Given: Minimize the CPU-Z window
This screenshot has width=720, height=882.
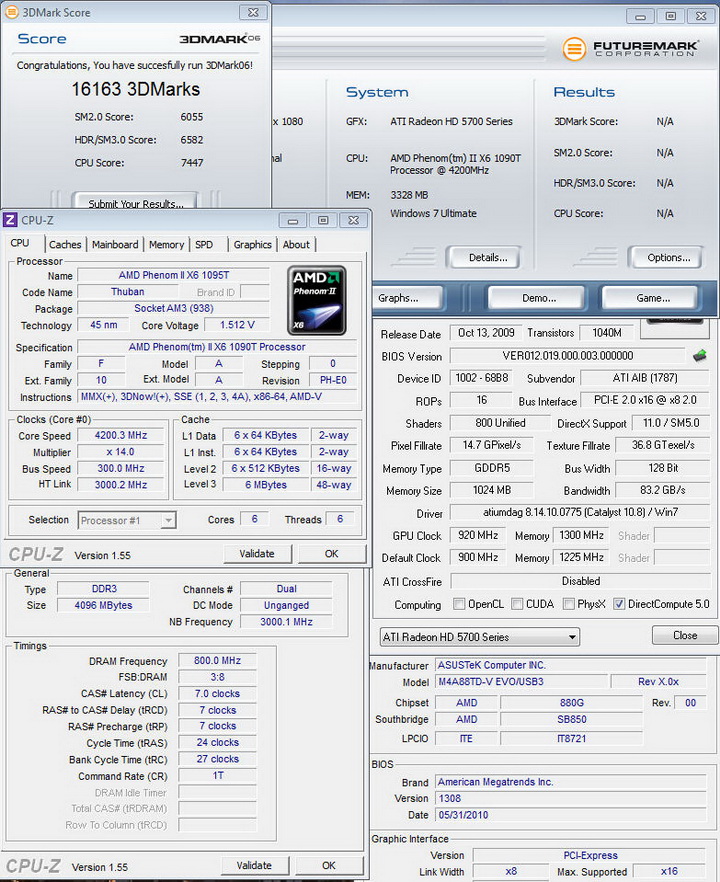Looking at the screenshot, I should pos(293,220).
